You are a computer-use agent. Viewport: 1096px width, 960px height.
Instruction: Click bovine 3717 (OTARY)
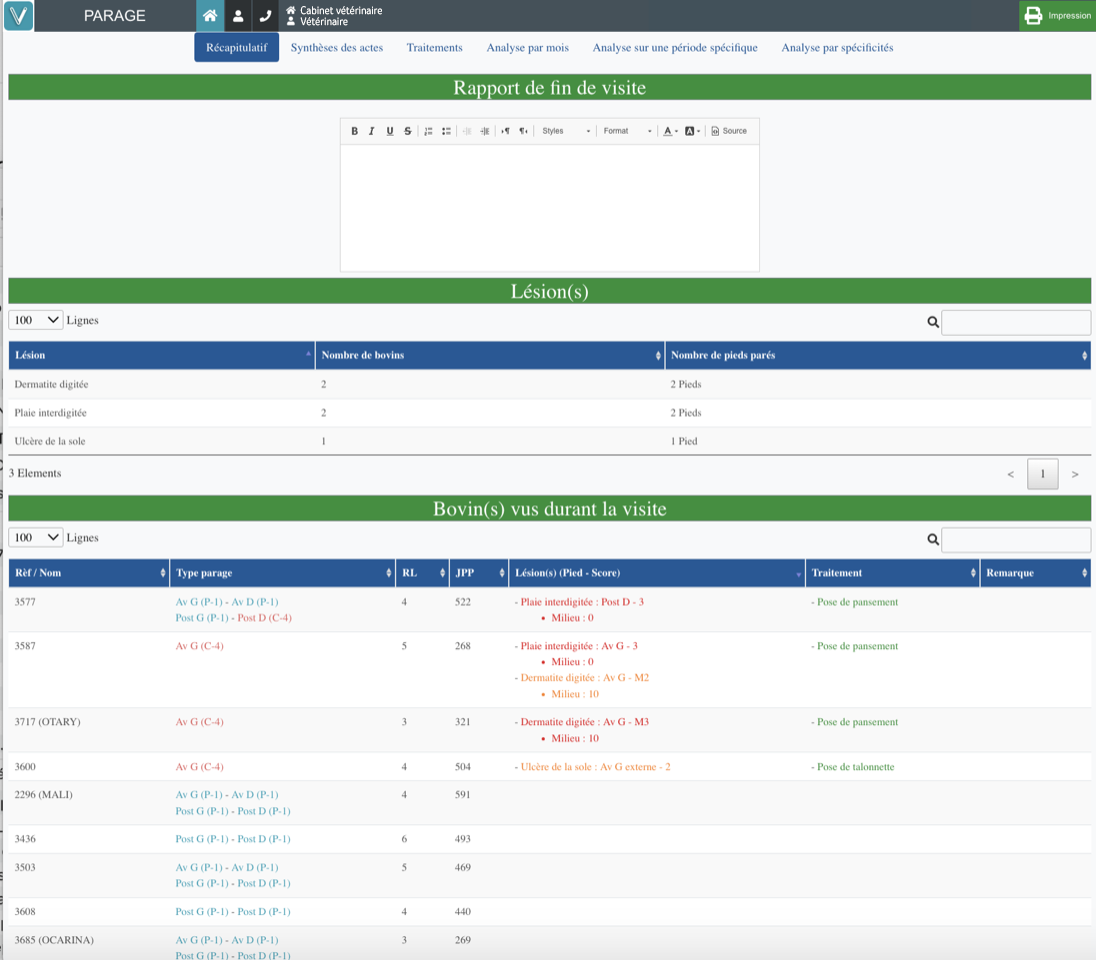48,722
